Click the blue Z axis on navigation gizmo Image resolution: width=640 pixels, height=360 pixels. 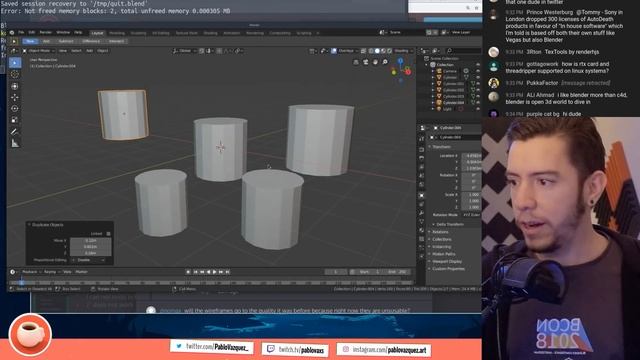(x=400, y=61)
